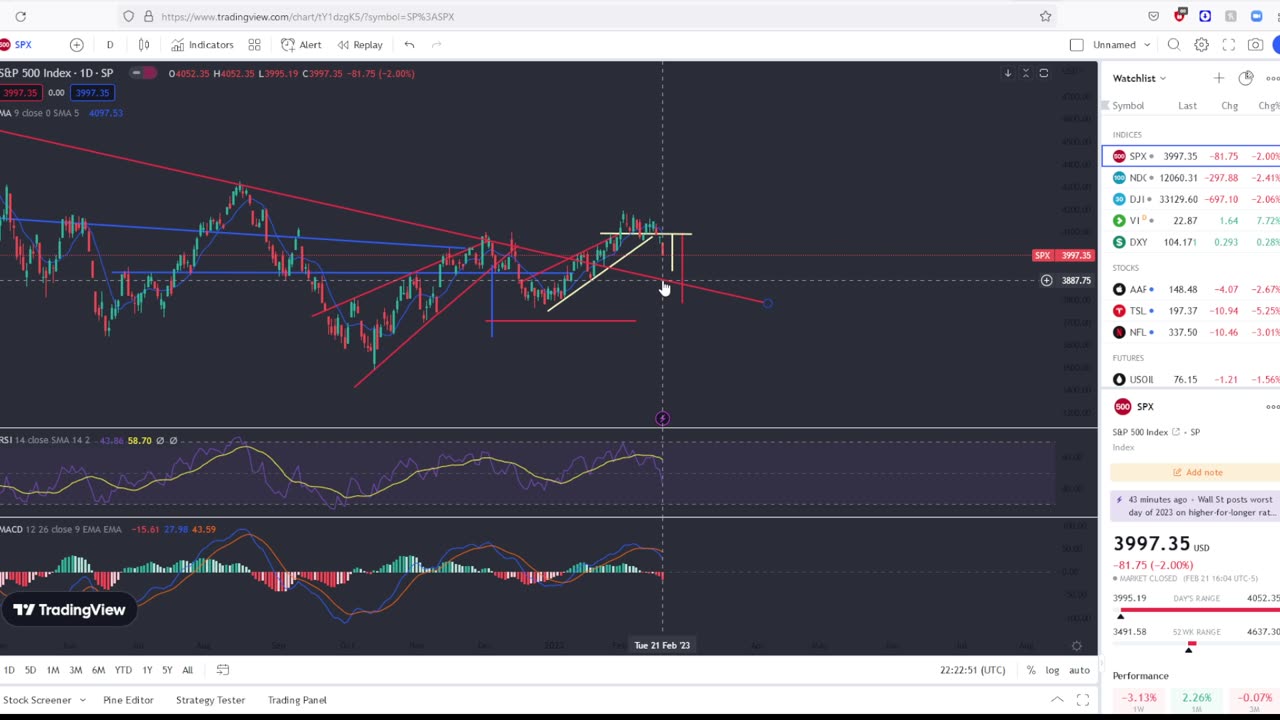Click the 22:22:51 (UTC) timezone selector
Screen dimensions: 1280x720
click(972, 670)
